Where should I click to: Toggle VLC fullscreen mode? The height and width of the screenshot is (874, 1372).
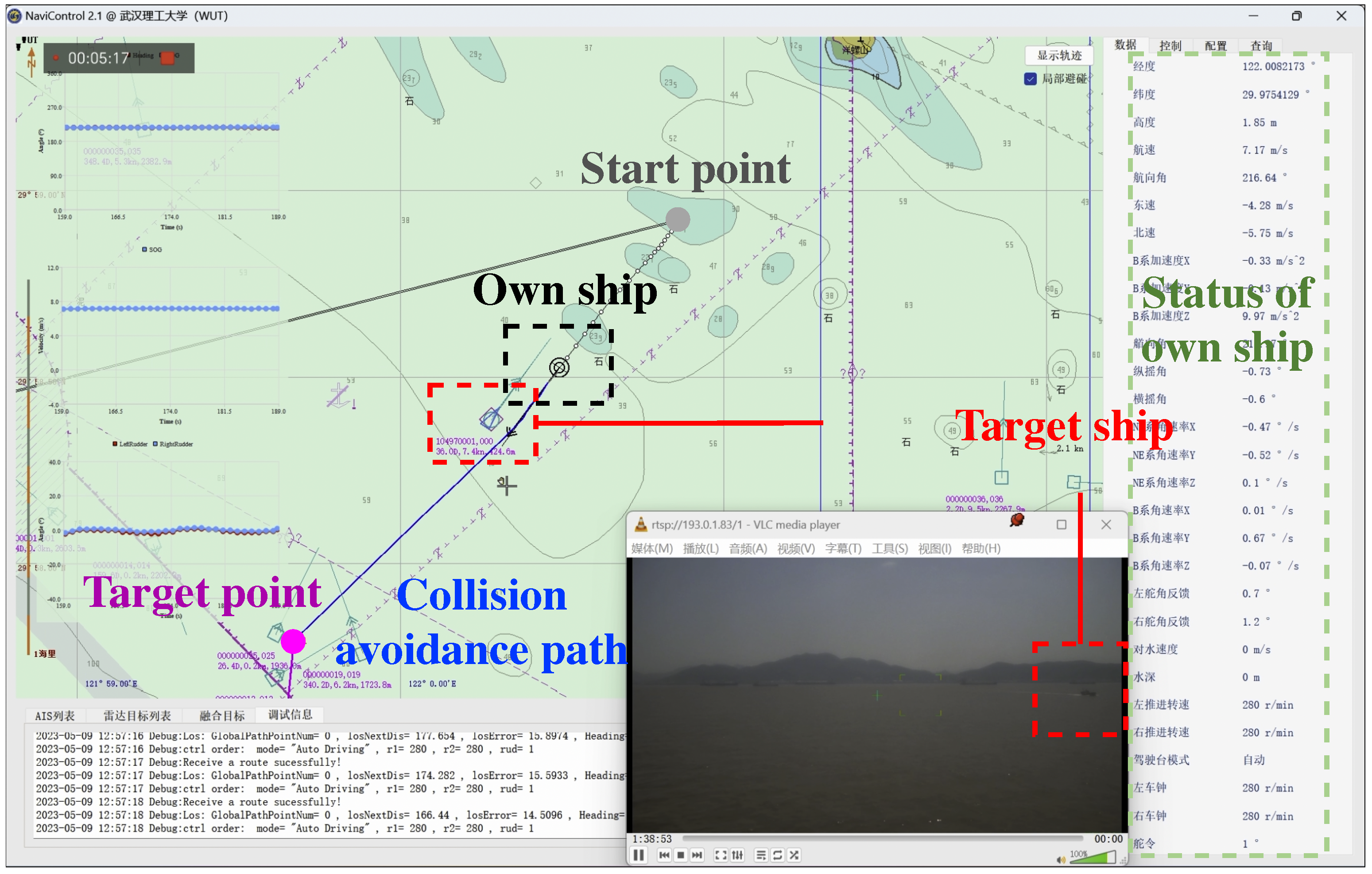[721, 855]
